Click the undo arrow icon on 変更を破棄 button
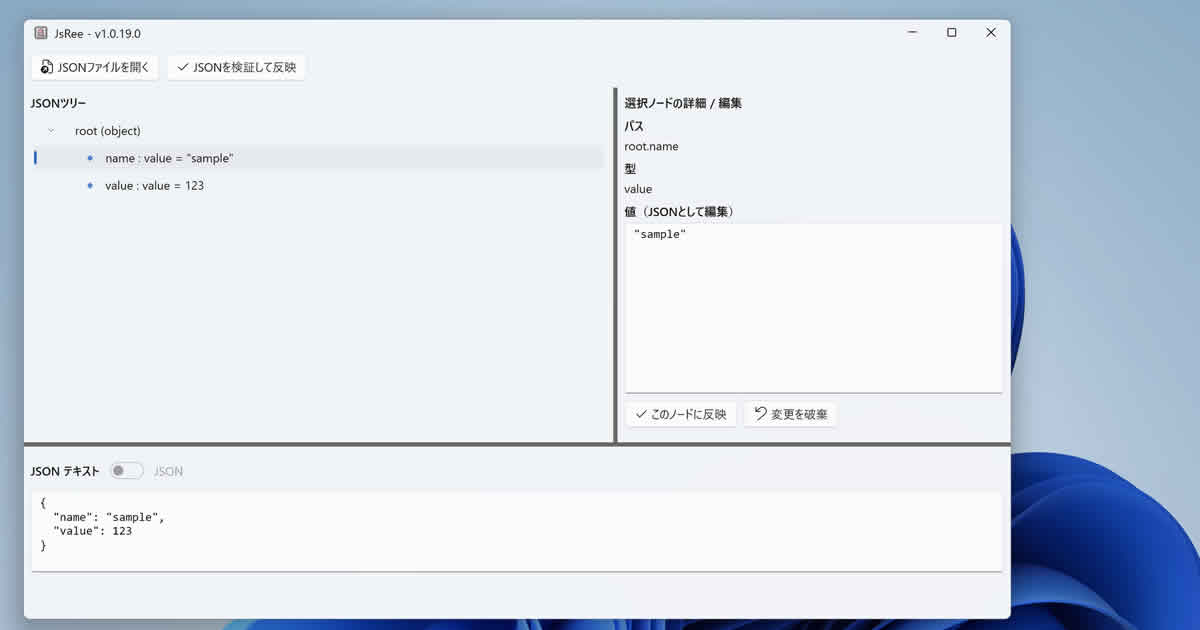The width and height of the screenshot is (1200, 630). pos(761,413)
